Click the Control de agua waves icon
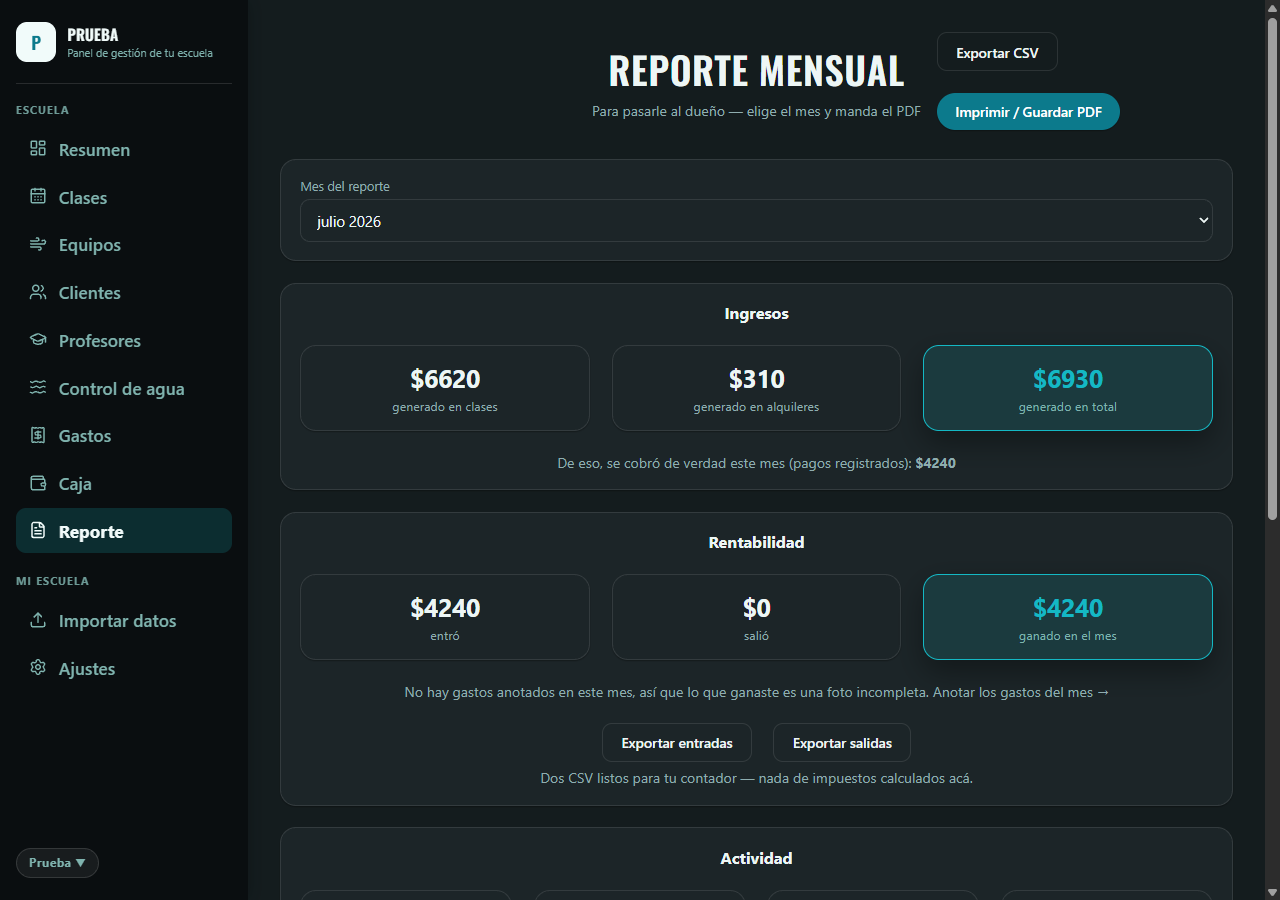The width and height of the screenshot is (1280, 900). (x=38, y=388)
